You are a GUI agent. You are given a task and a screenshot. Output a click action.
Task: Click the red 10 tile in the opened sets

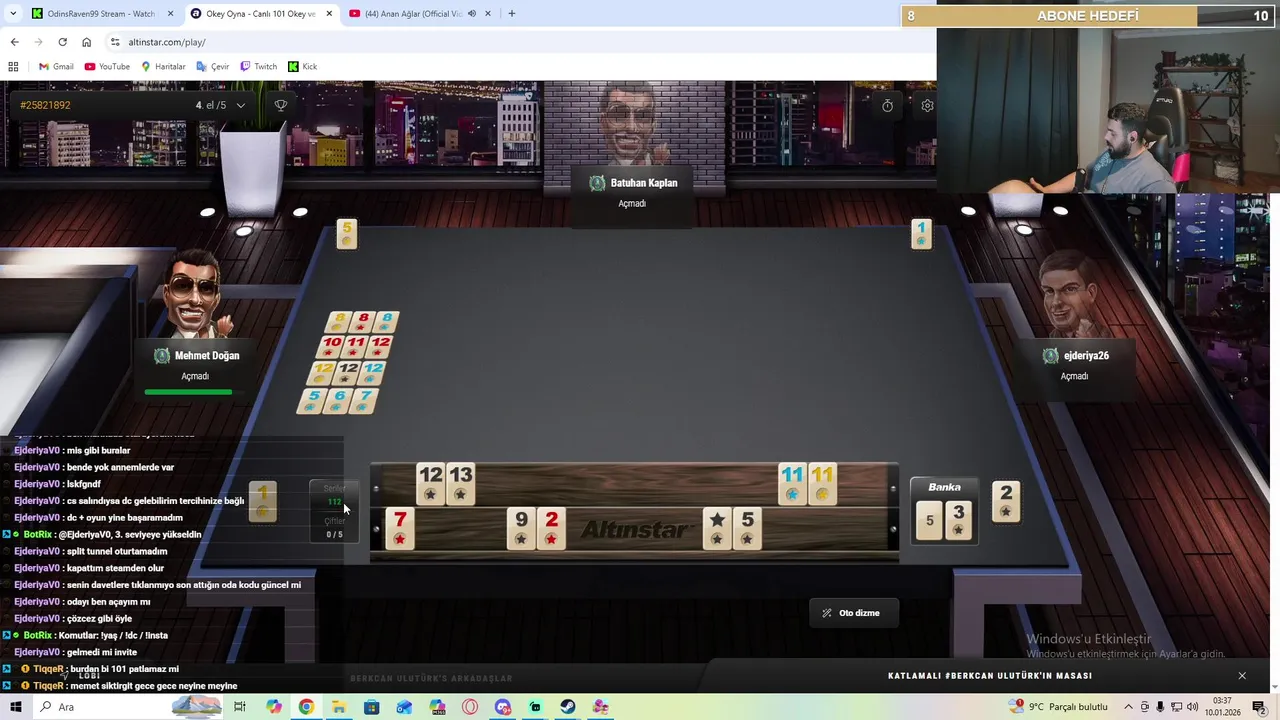332,347
